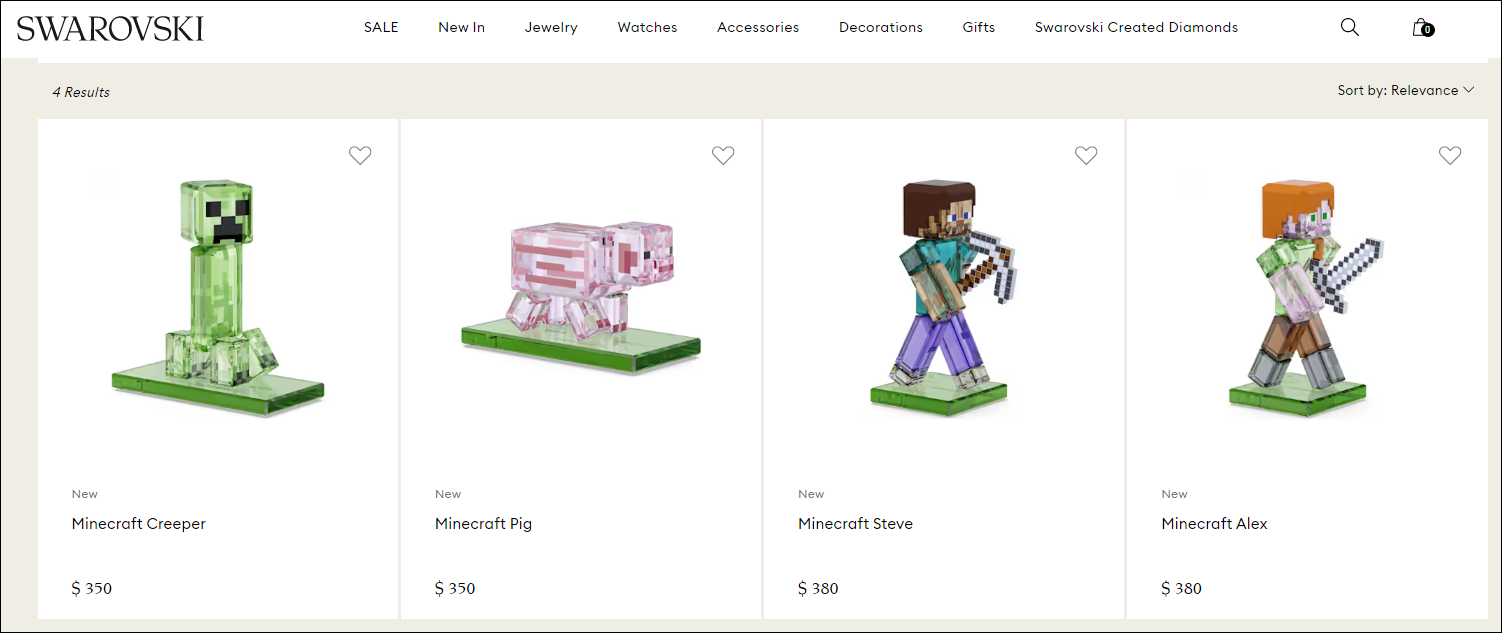
Task: Go to Swarovski Created Diamonds
Action: (x=1136, y=27)
